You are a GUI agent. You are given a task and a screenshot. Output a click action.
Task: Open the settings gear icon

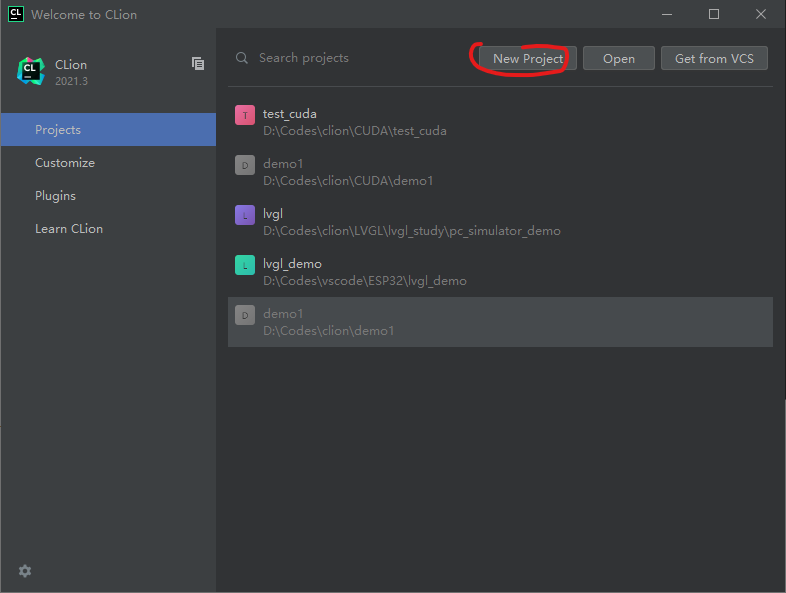pyautogui.click(x=25, y=571)
